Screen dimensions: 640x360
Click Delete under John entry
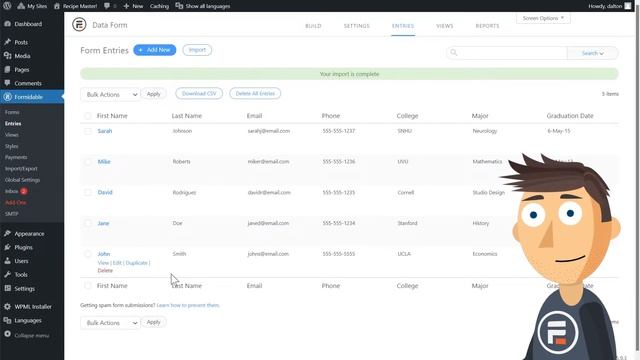[x=105, y=271]
